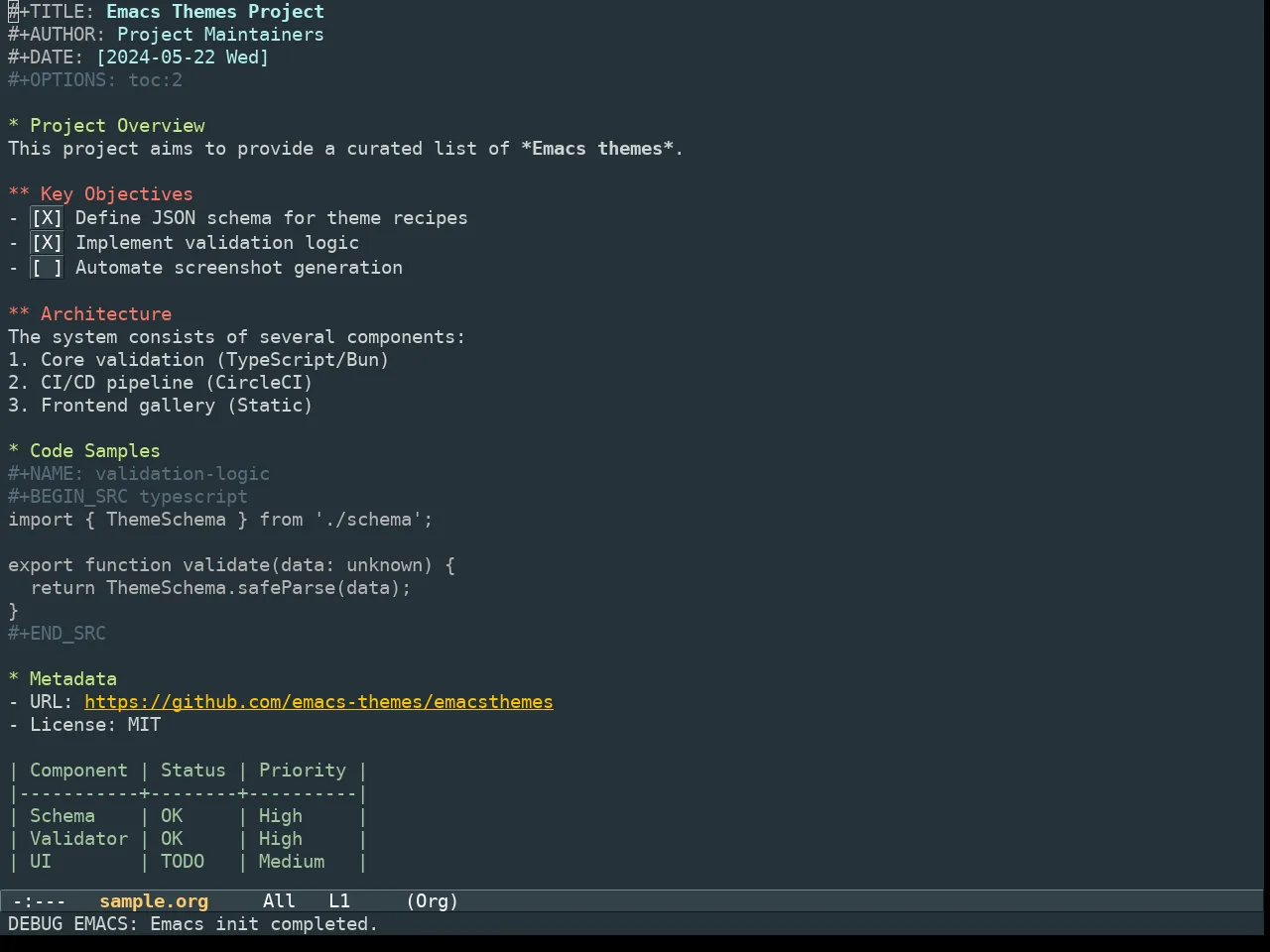This screenshot has width=1270, height=952.
Task: Click the Schema table cell
Action: [x=63, y=816]
